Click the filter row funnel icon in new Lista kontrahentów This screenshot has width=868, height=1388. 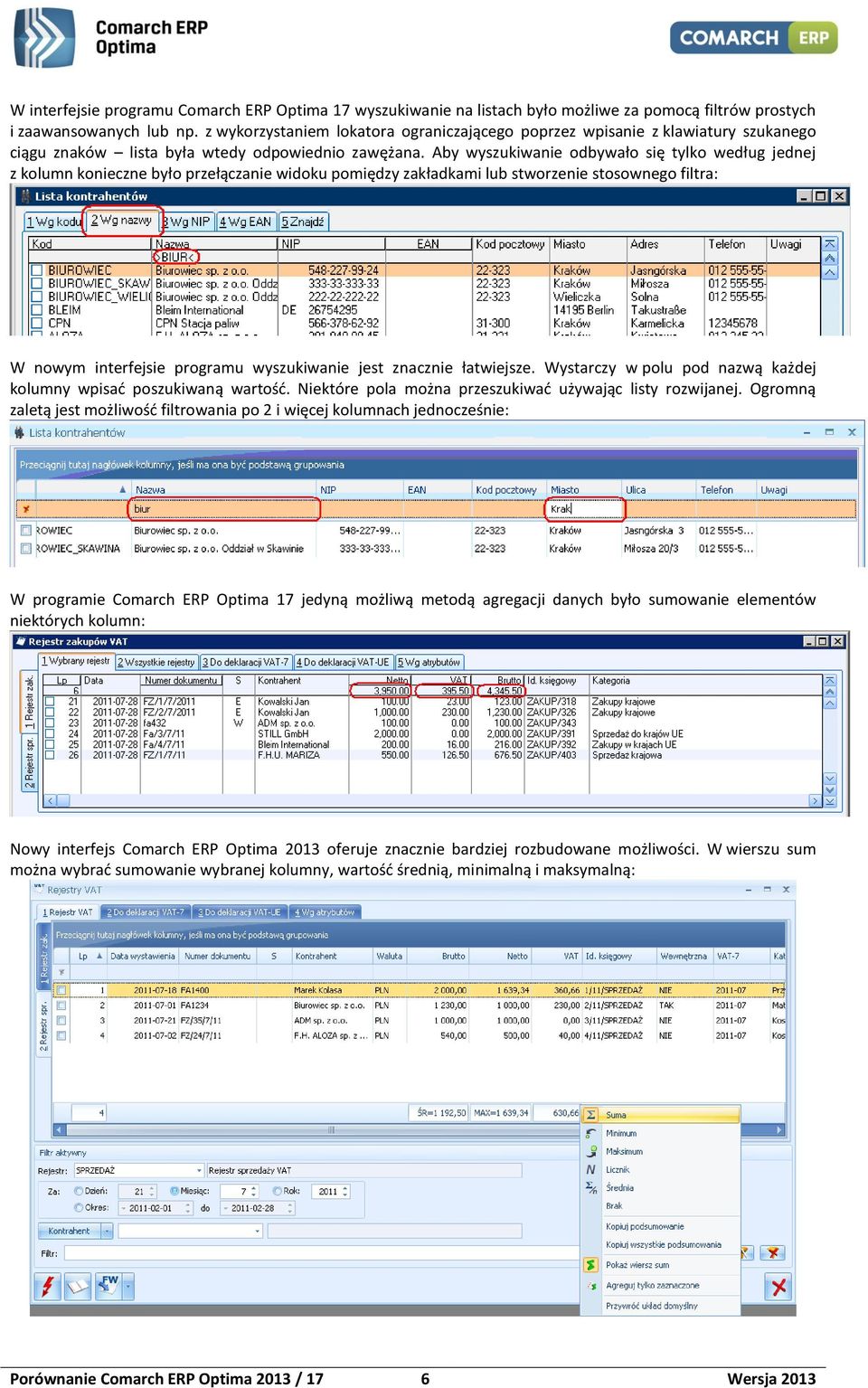26,509
